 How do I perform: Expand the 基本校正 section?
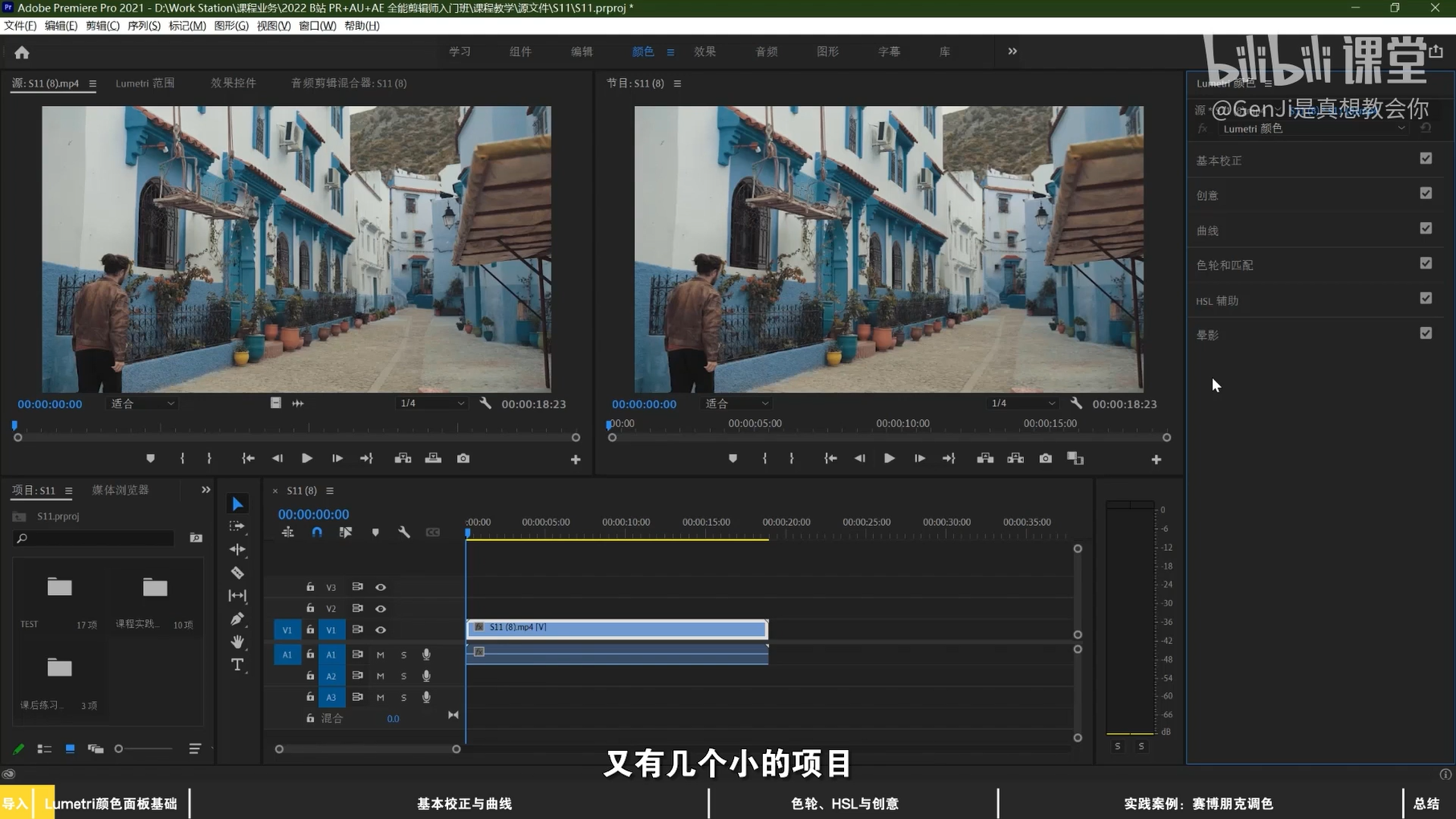[1219, 161]
